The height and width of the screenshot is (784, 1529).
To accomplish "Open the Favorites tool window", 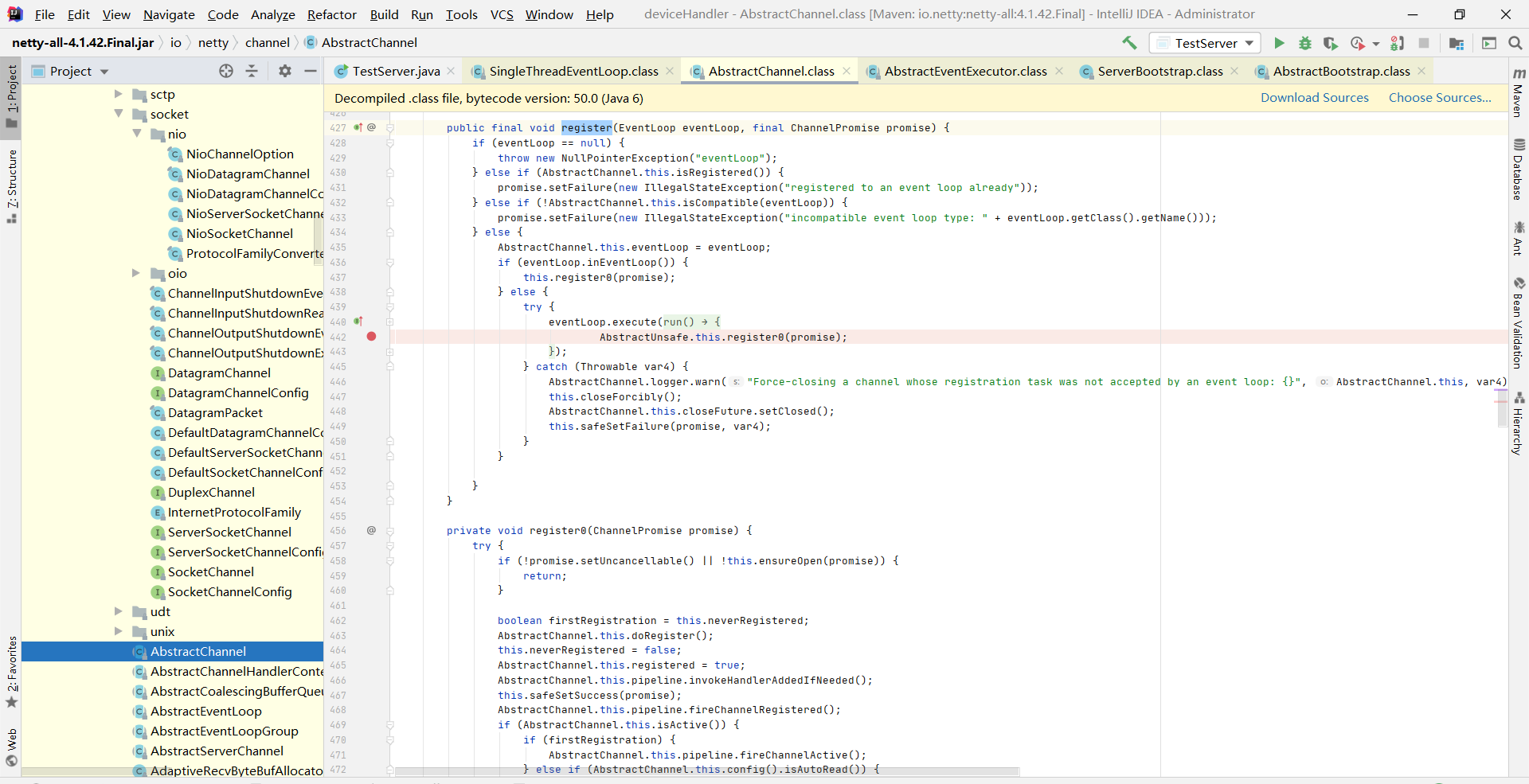I will point(11,673).
